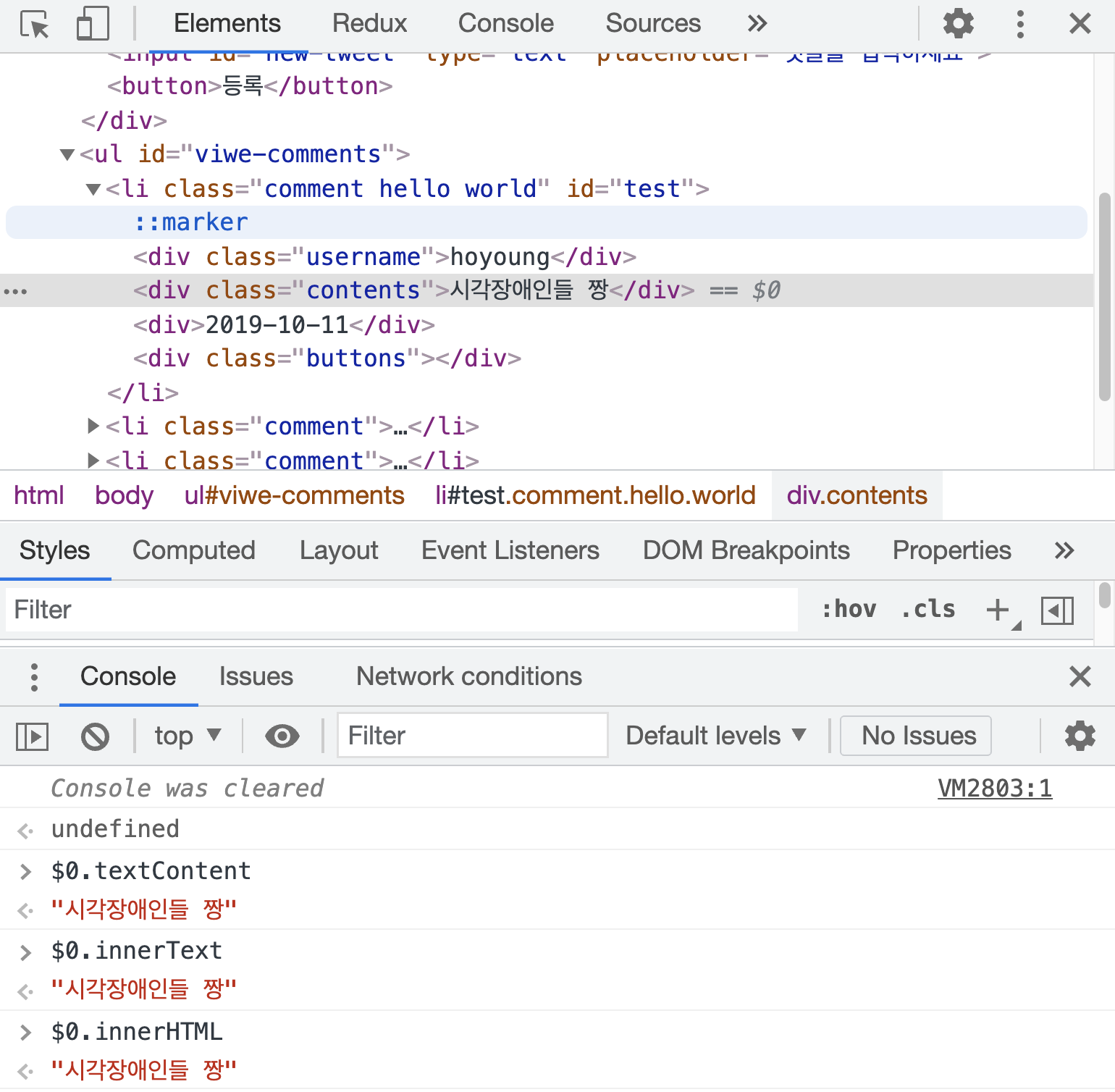Switch to the Redux tab
The image size is (1115, 1092).
(369, 24)
